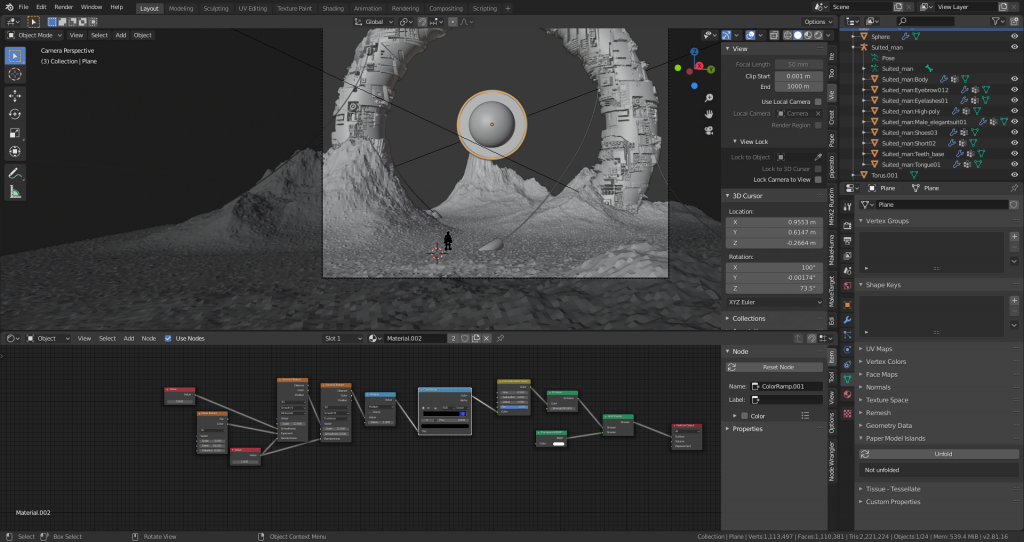This screenshot has height=542, width=1024.
Task: Switch to the Sculpting workspace tab
Action: (216, 8)
